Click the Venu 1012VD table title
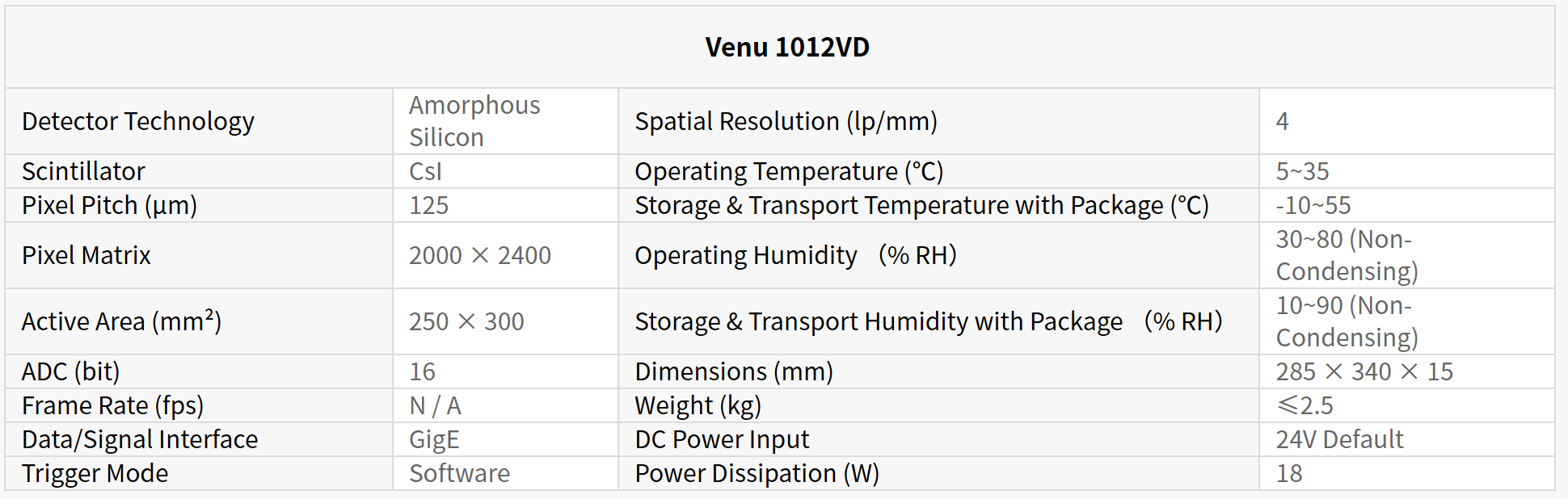Screen dimensions: 1568x499 [x=786, y=48]
